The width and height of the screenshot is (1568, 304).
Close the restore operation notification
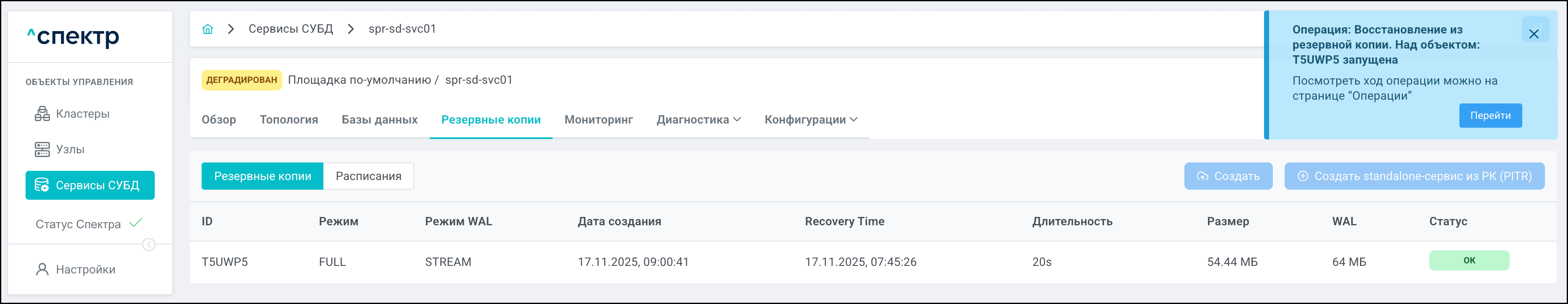tap(1533, 34)
